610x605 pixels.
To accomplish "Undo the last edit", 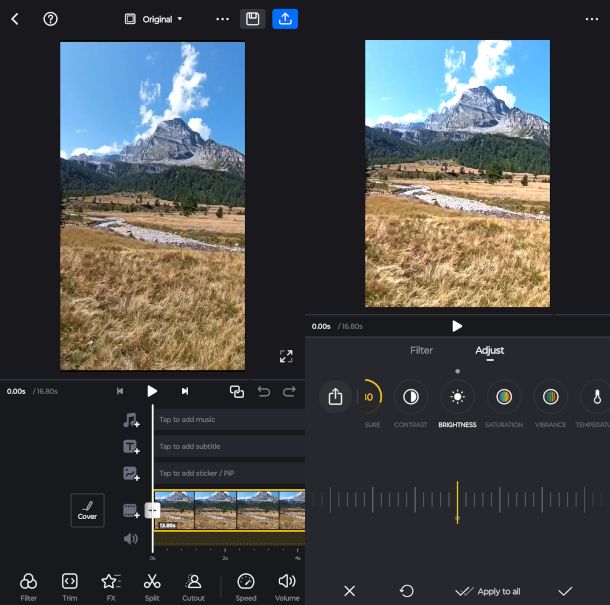I will (x=264, y=391).
